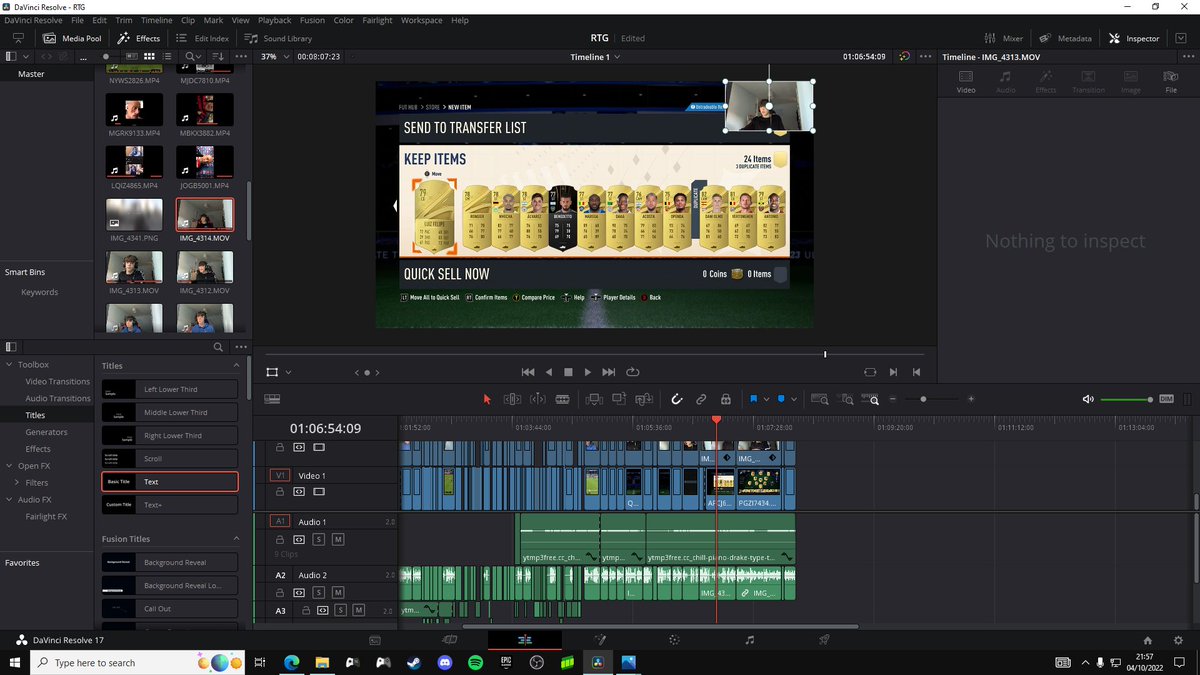Mute the Audio 1 track
Viewport: 1200px width, 675px height.
coord(338,539)
